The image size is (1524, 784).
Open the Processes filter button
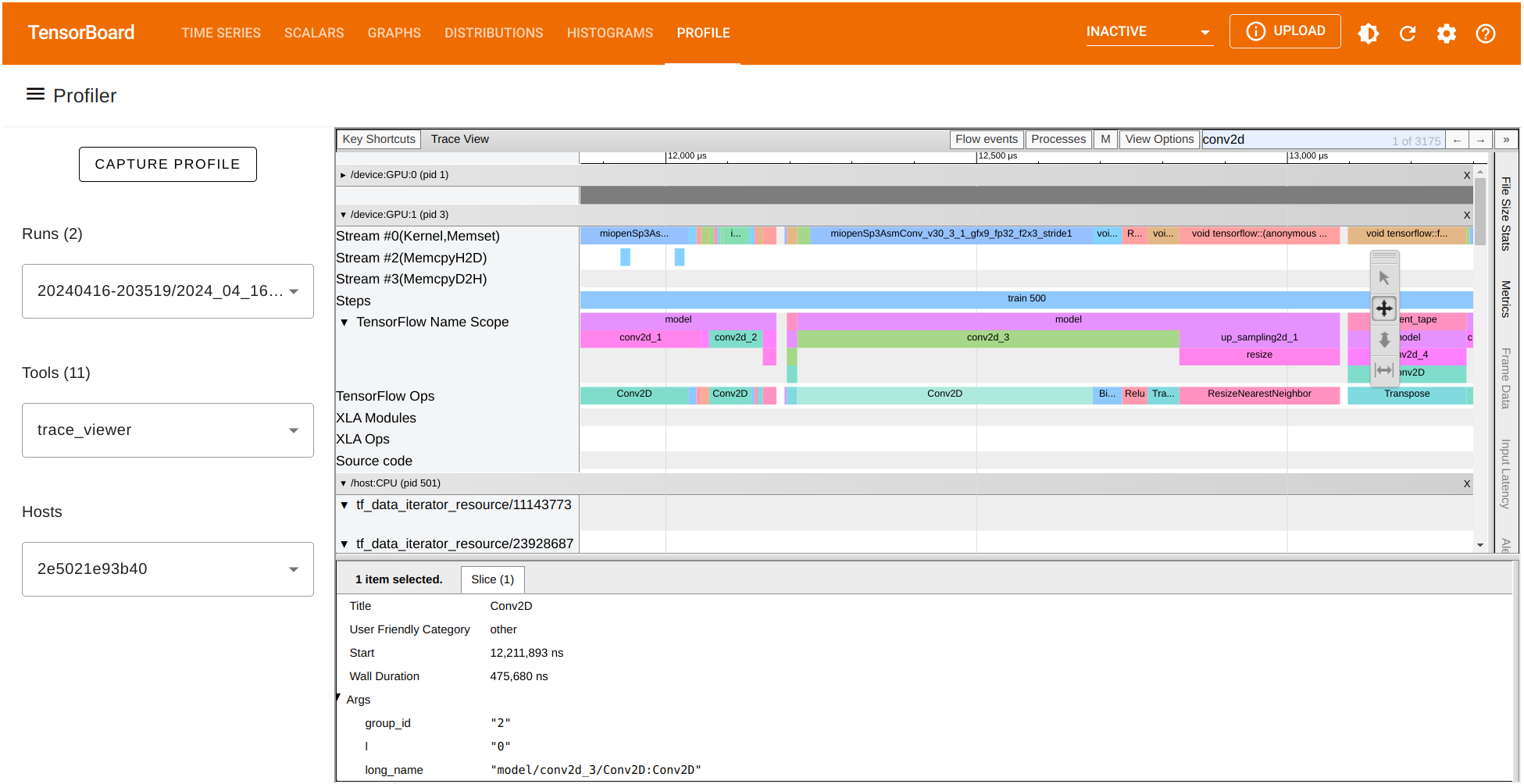[x=1058, y=139]
